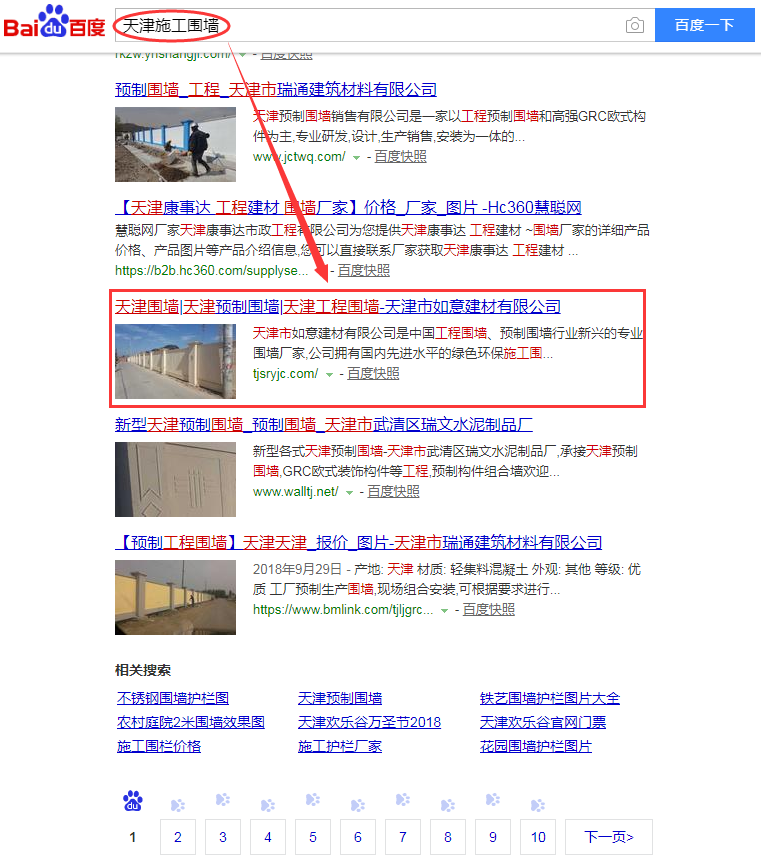This screenshot has height=864, width=761.
Task: Open 百度快照 for the hc360 result
Action: click(364, 271)
